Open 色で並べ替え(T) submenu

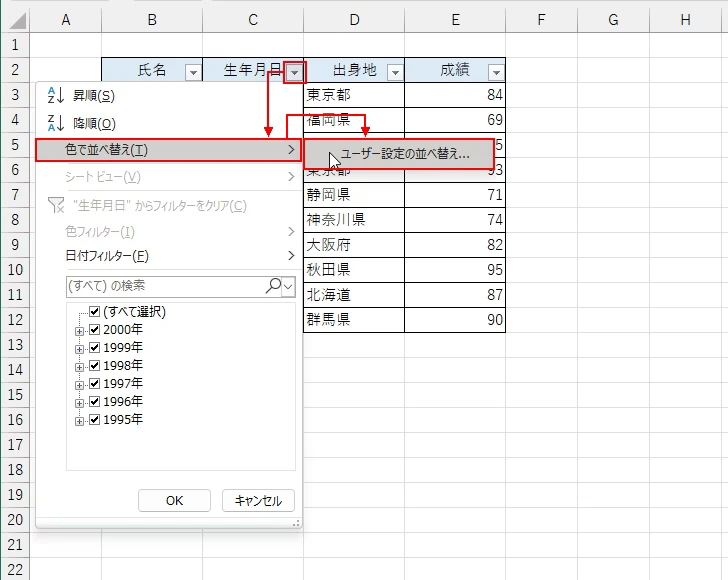click(x=169, y=150)
